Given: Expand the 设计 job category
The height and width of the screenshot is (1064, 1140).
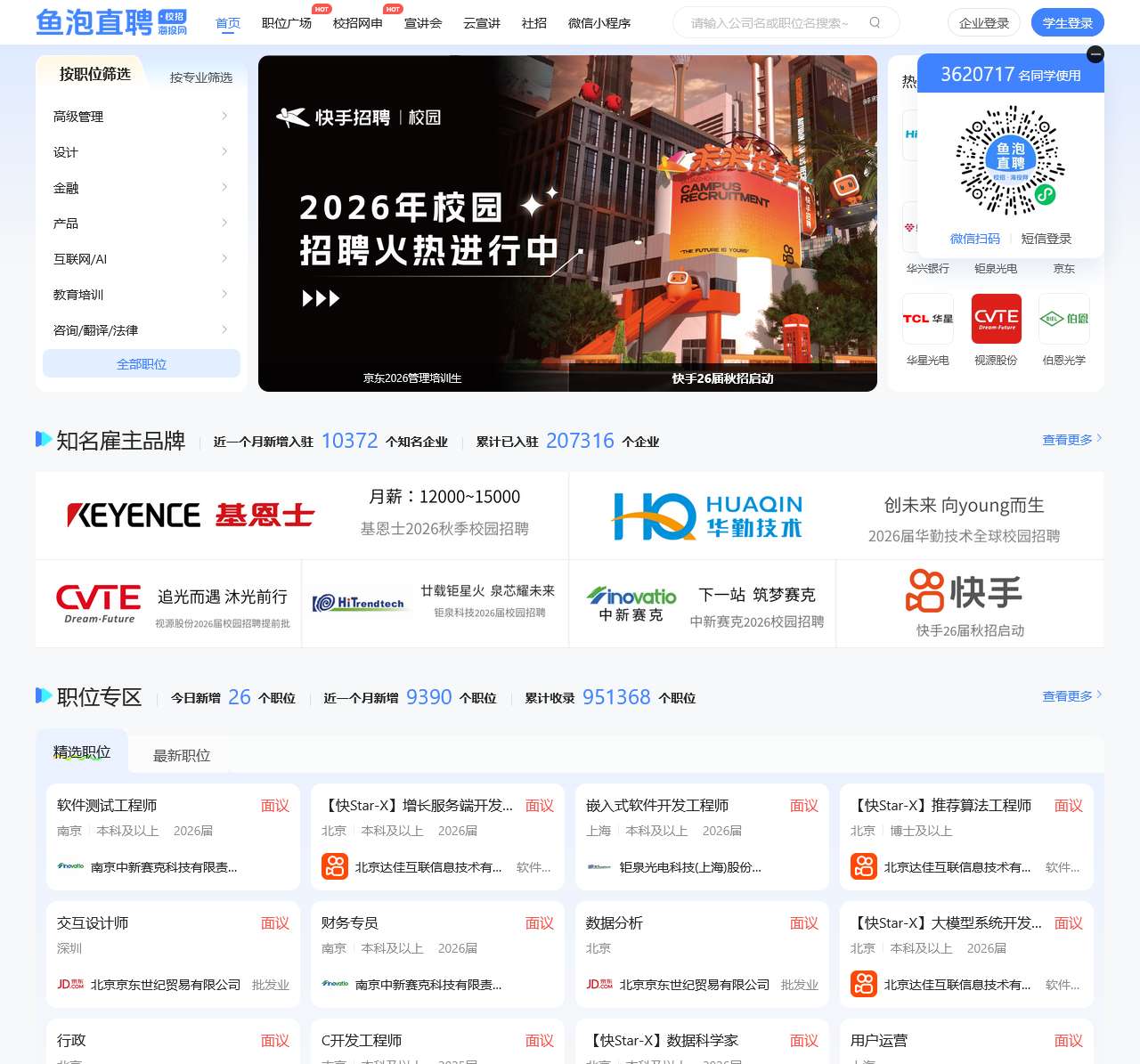Looking at the screenshot, I should [x=141, y=151].
